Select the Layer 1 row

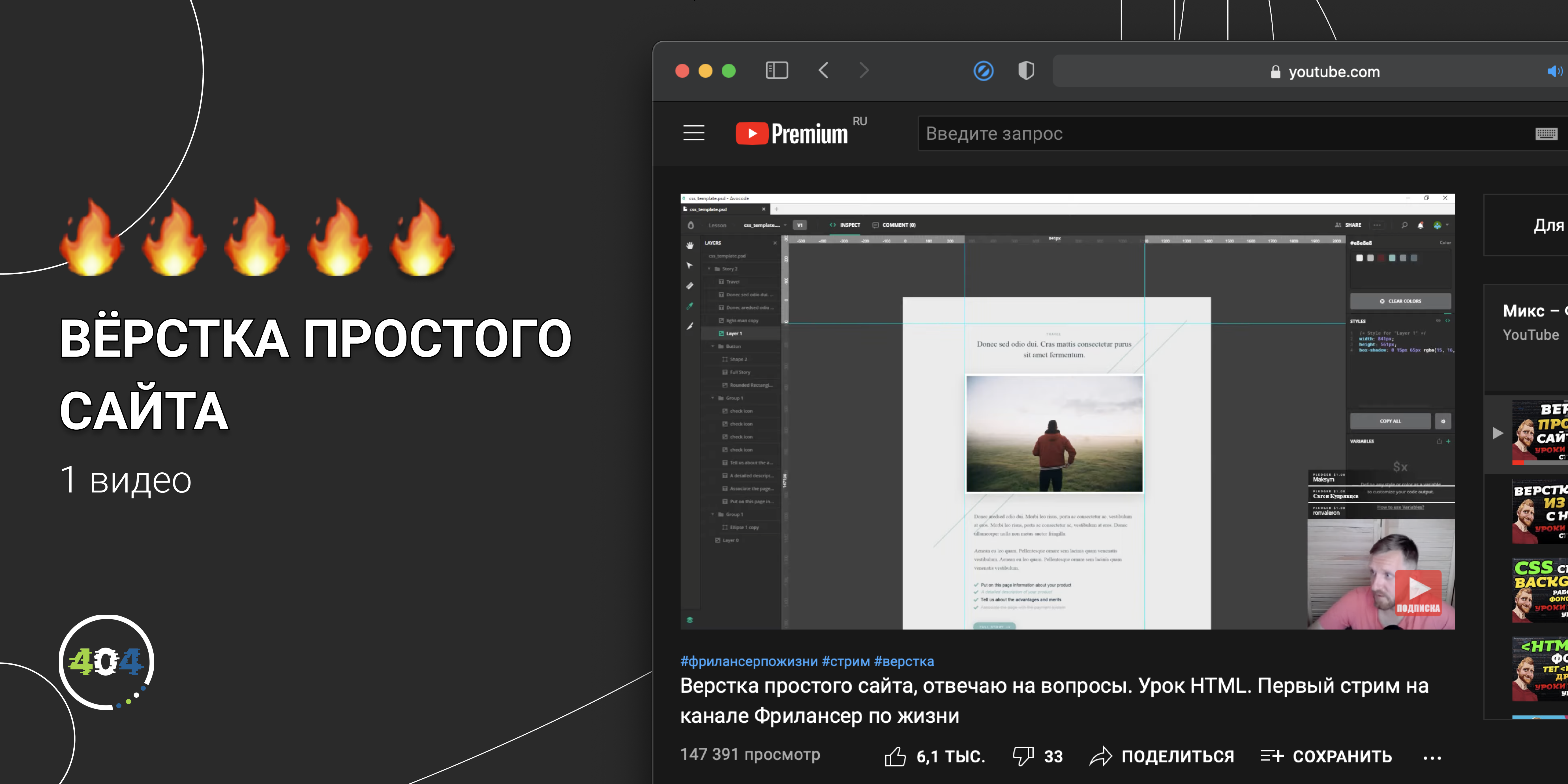click(741, 334)
